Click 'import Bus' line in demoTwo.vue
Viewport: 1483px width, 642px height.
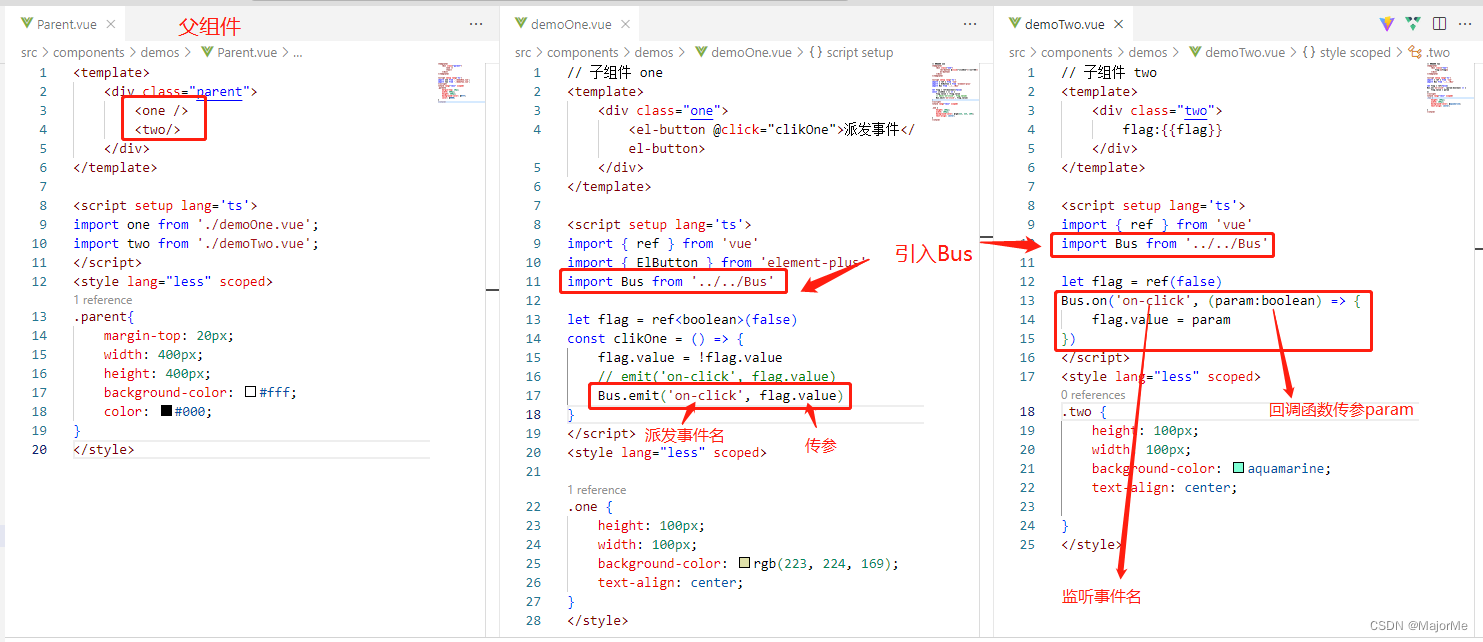pos(1165,243)
